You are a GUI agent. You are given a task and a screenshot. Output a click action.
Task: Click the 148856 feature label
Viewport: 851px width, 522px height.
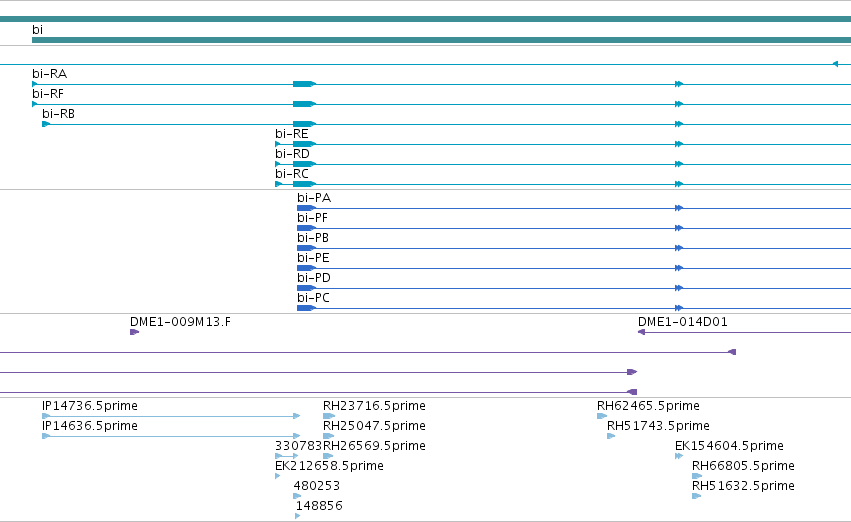319,506
